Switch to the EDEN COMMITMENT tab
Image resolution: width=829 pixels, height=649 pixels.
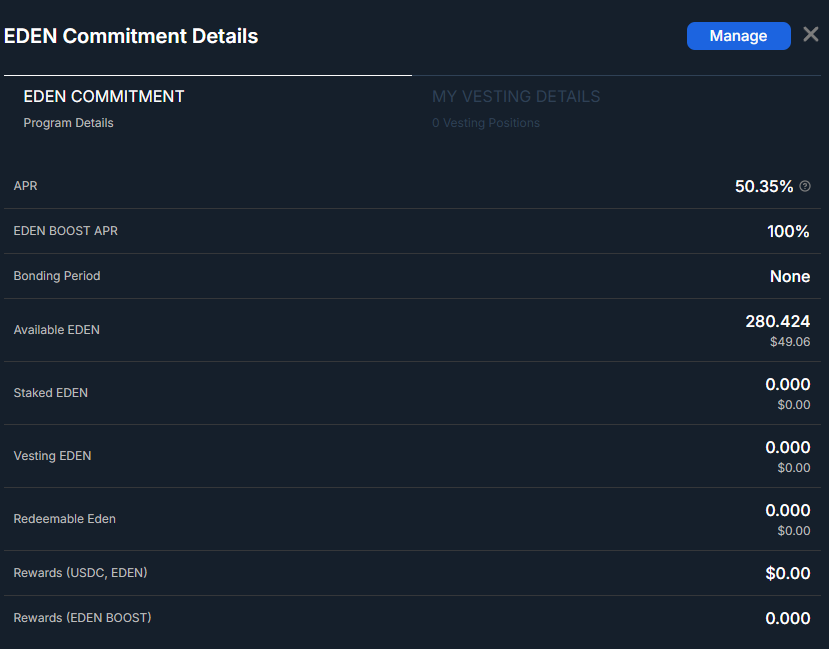pos(104,97)
